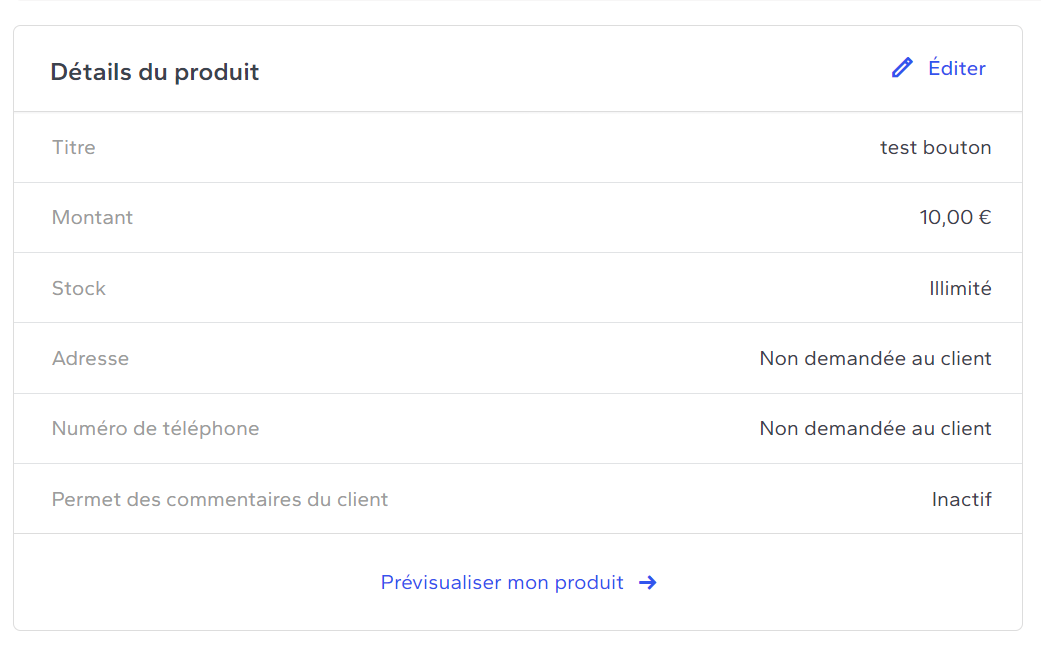Click the 'test bouton' title value
The height and width of the screenshot is (651, 1041).
pyautogui.click(x=935, y=147)
